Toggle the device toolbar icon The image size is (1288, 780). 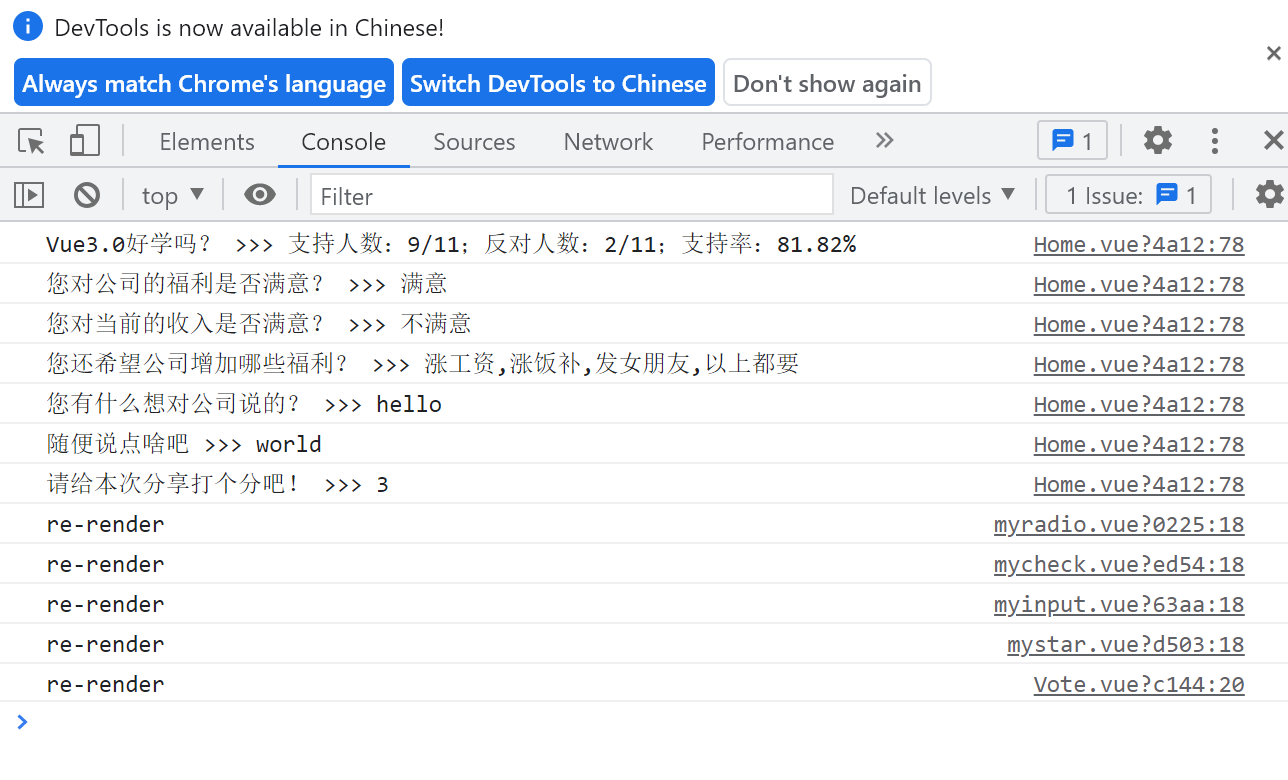(x=85, y=141)
